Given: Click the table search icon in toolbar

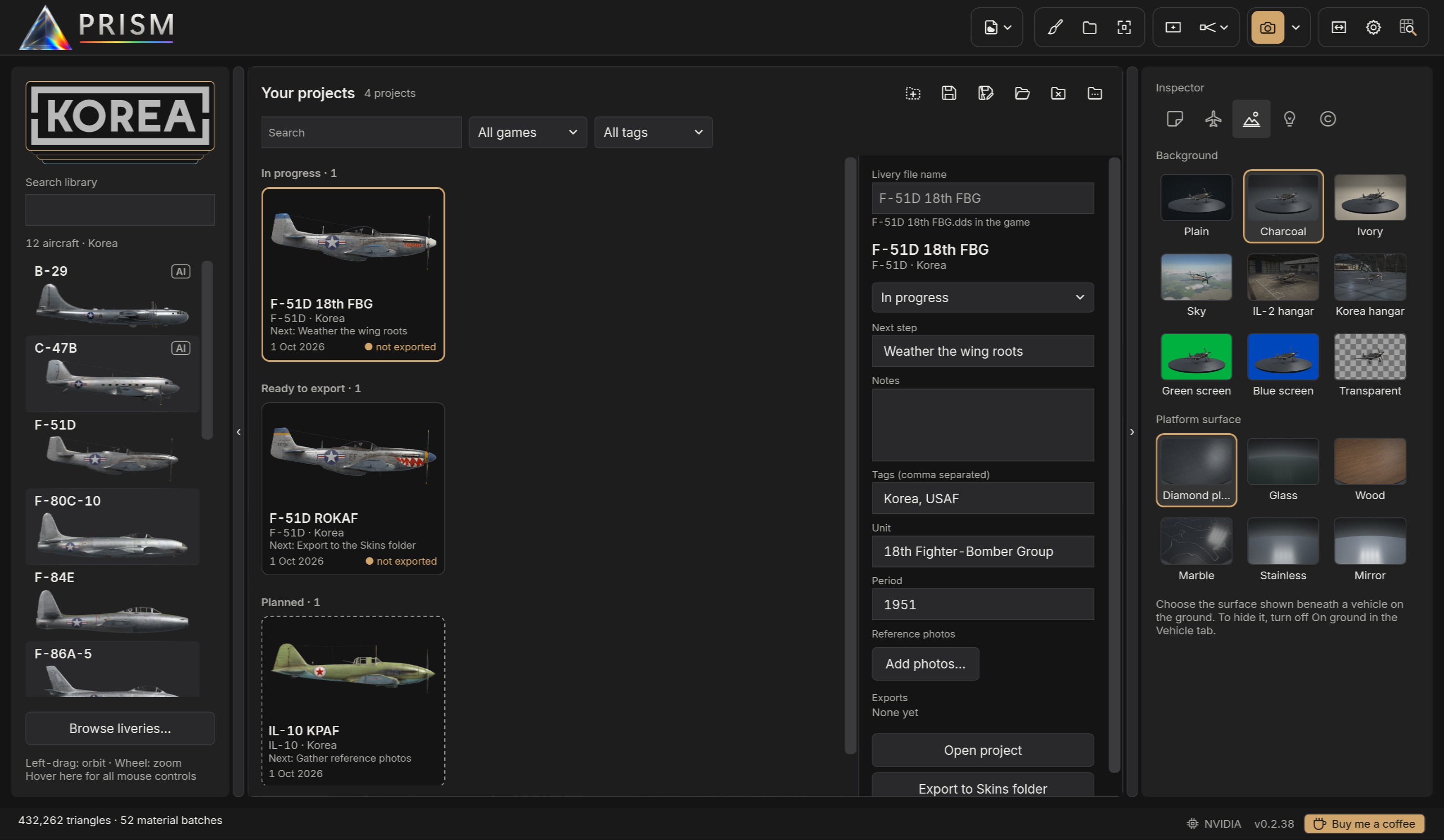Looking at the screenshot, I should click(1407, 27).
